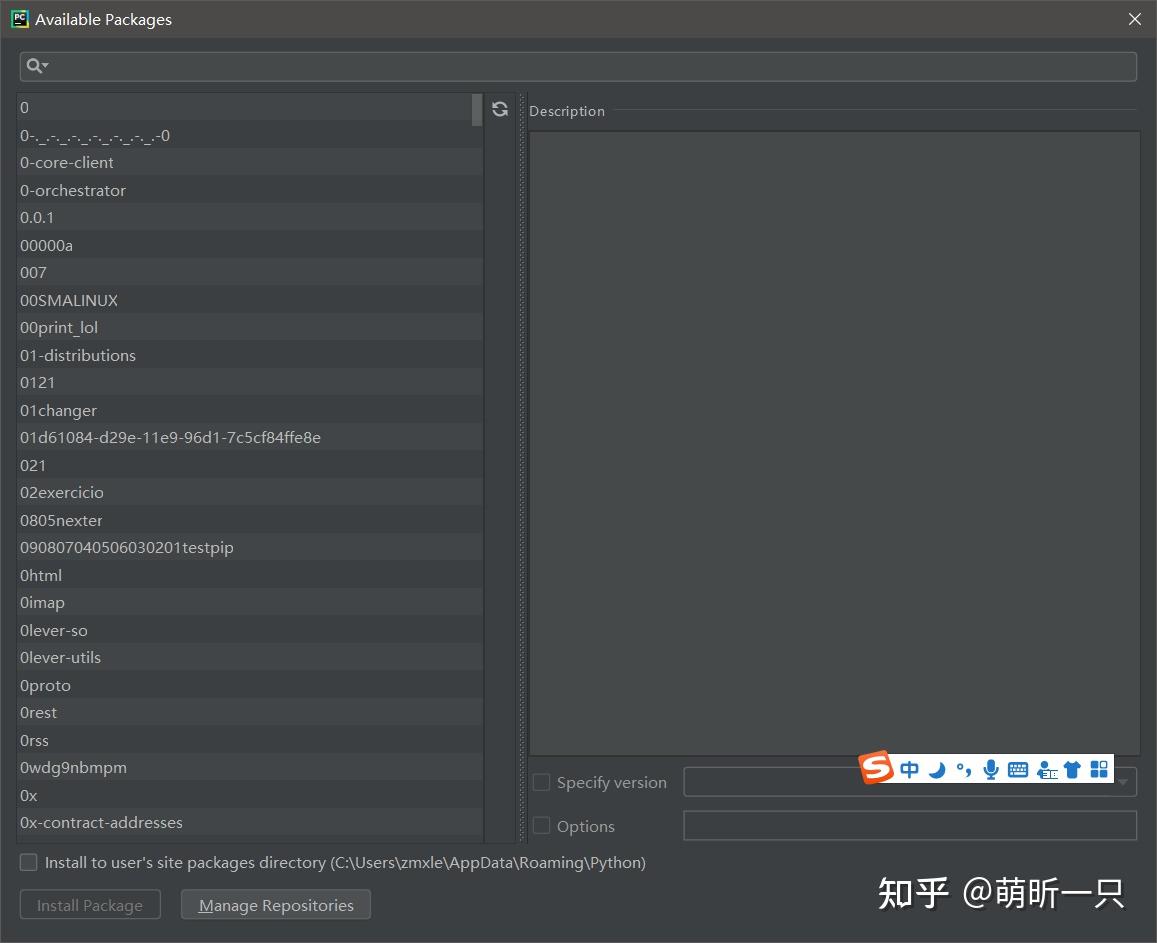Click the package list scrollbar thumb
This screenshot has width=1157, height=943.
[477, 109]
